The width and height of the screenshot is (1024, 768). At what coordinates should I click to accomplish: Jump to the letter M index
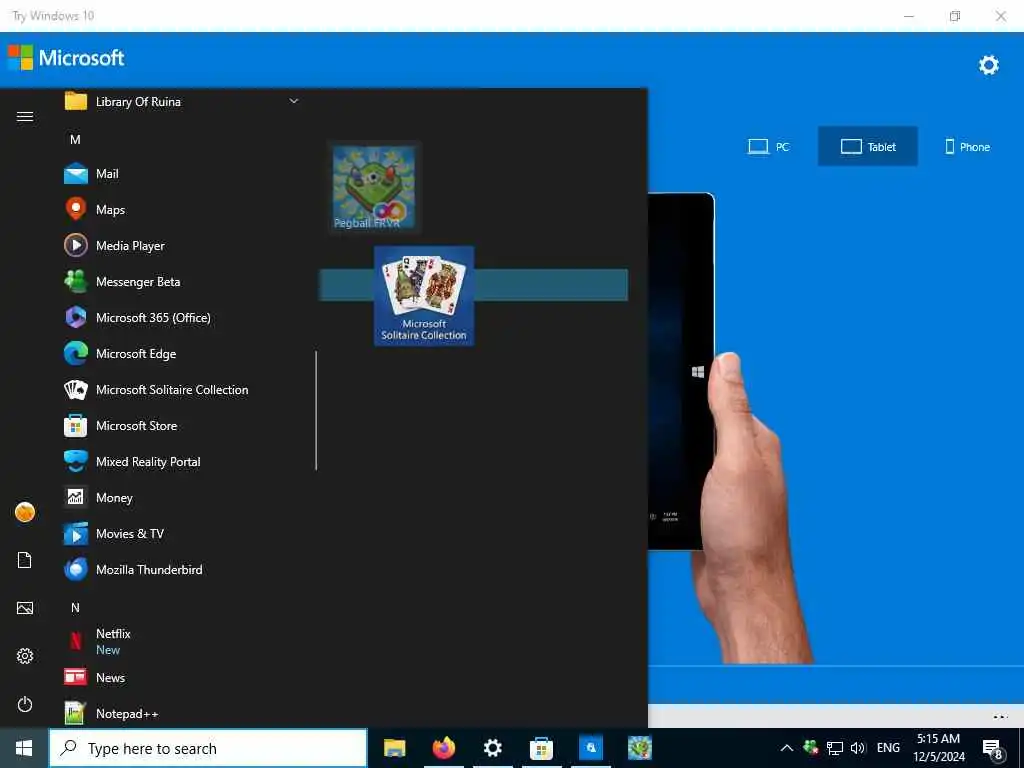pos(75,139)
